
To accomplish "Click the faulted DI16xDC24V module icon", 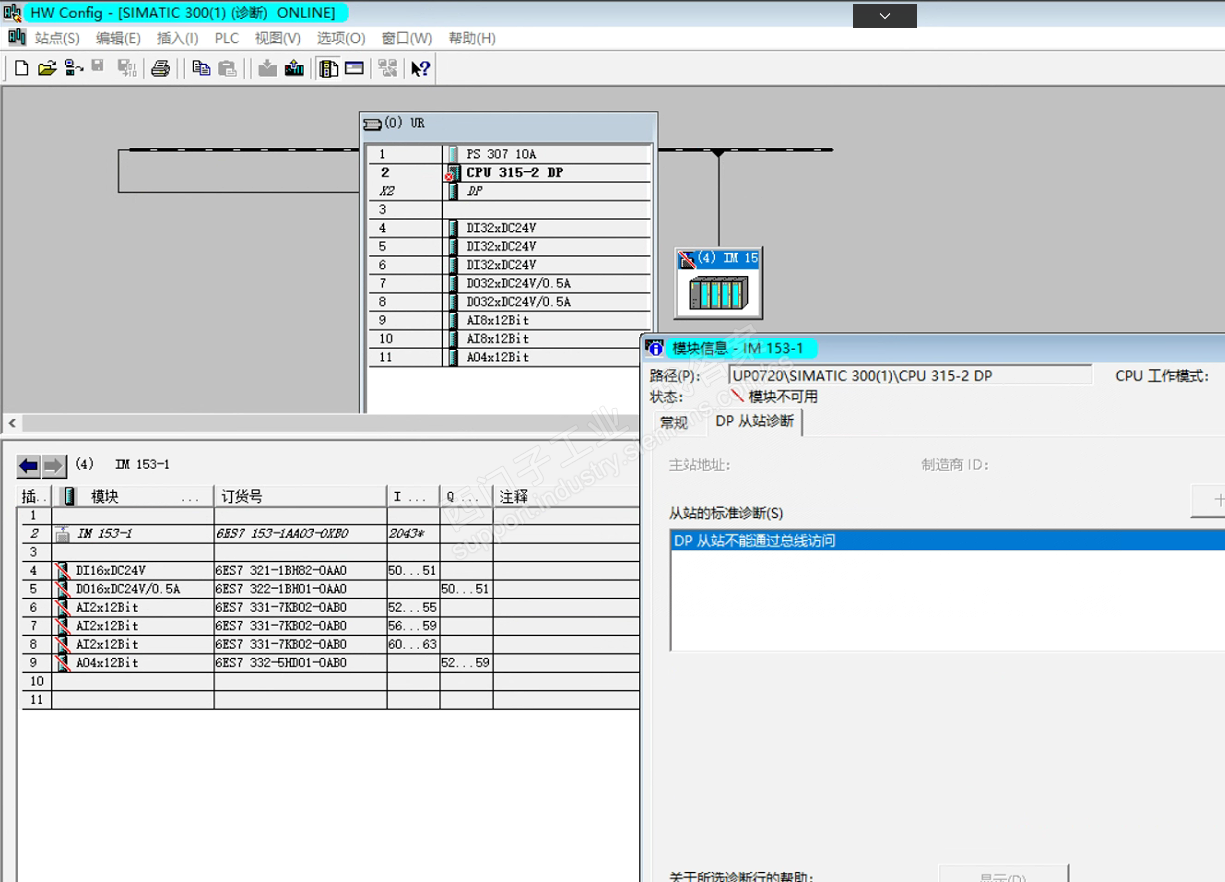I will pos(63,571).
